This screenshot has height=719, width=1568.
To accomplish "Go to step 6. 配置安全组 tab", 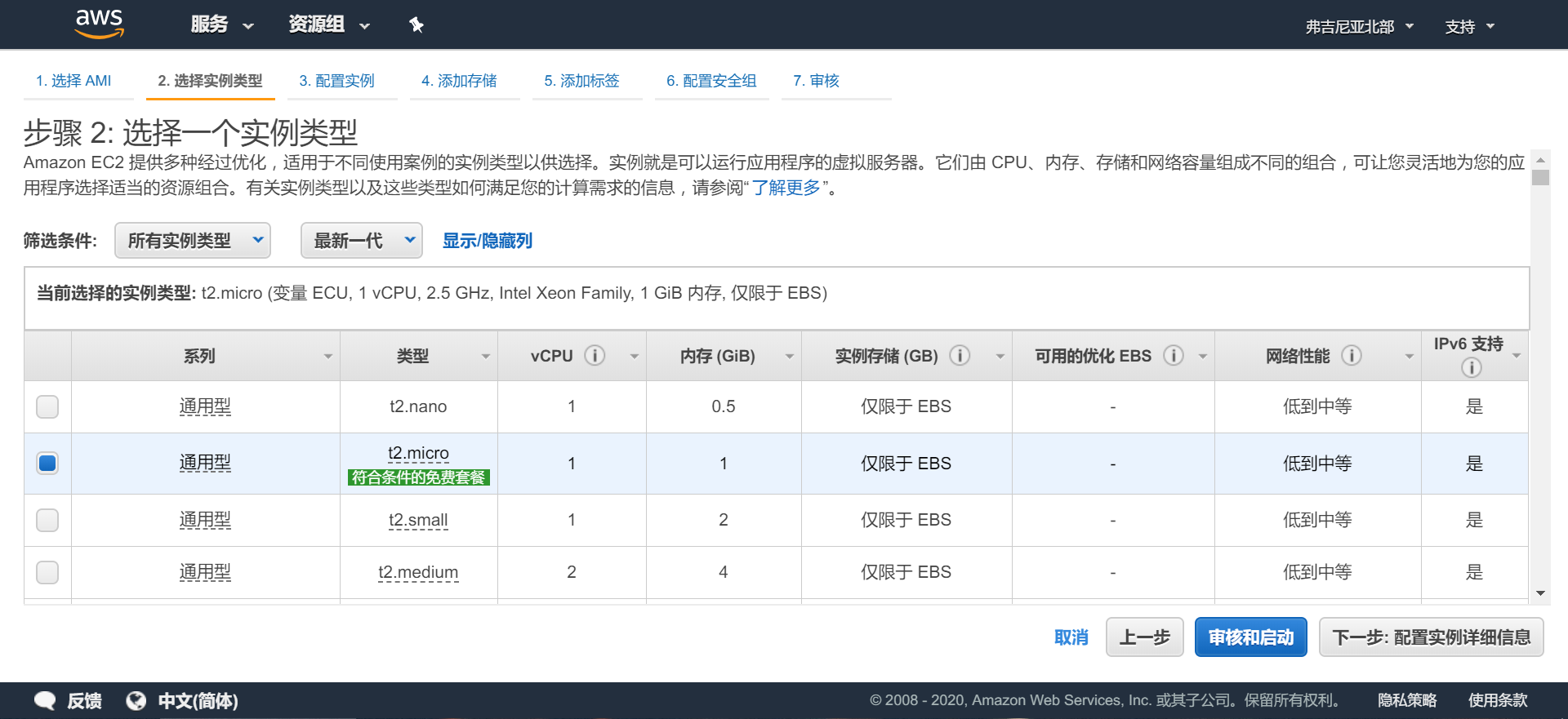I will point(711,81).
